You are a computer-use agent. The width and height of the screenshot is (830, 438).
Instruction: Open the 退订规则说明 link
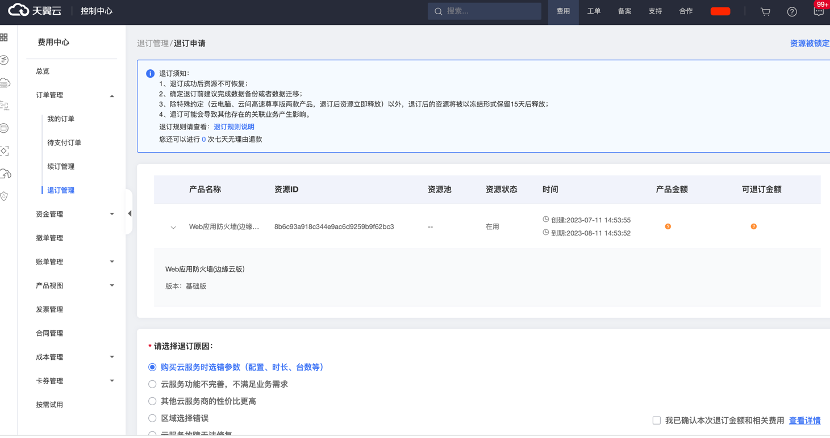tap(232, 127)
